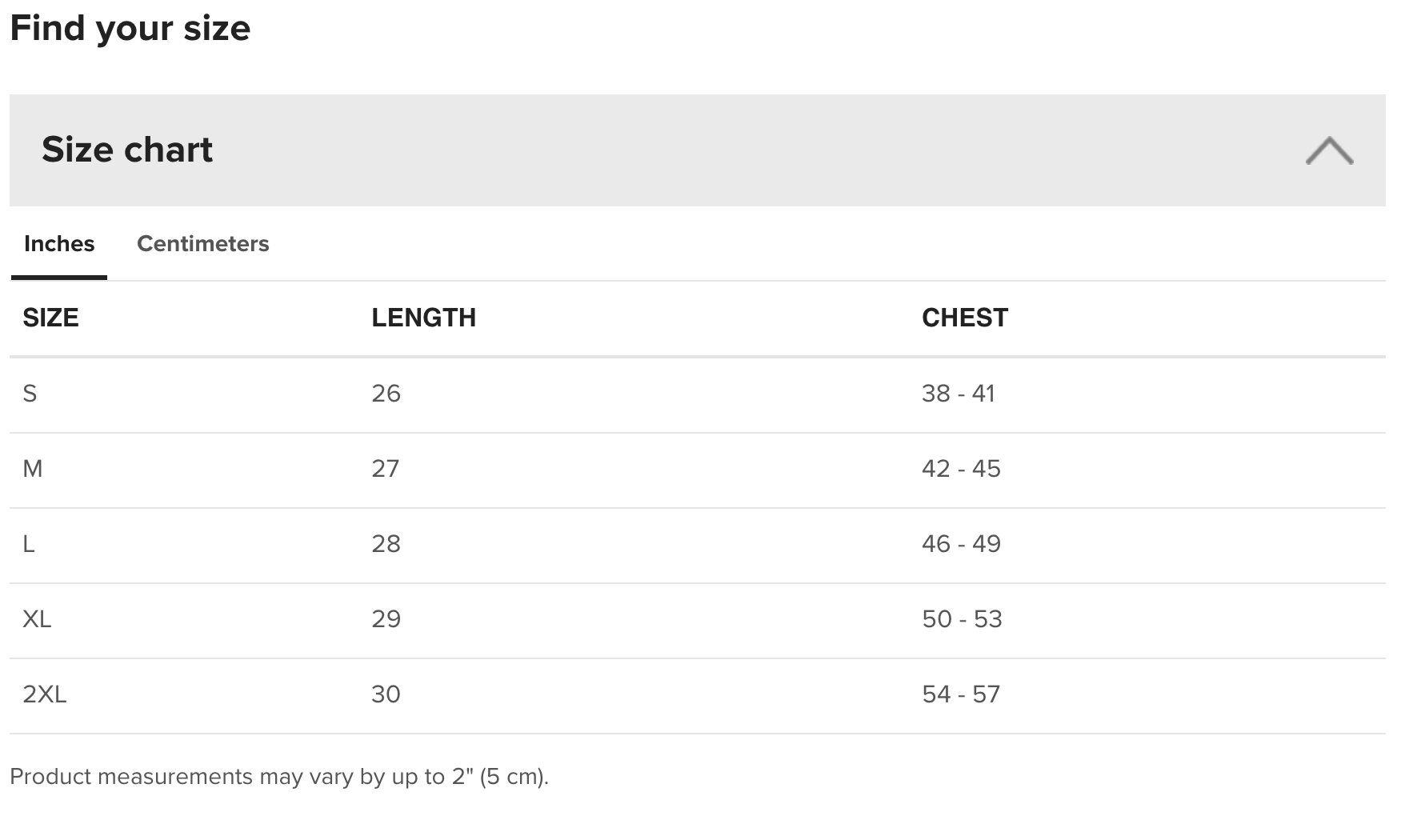This screenshot has height=840, width=1413.
Task: Click length value 30
Action: (x=386, y=694)
